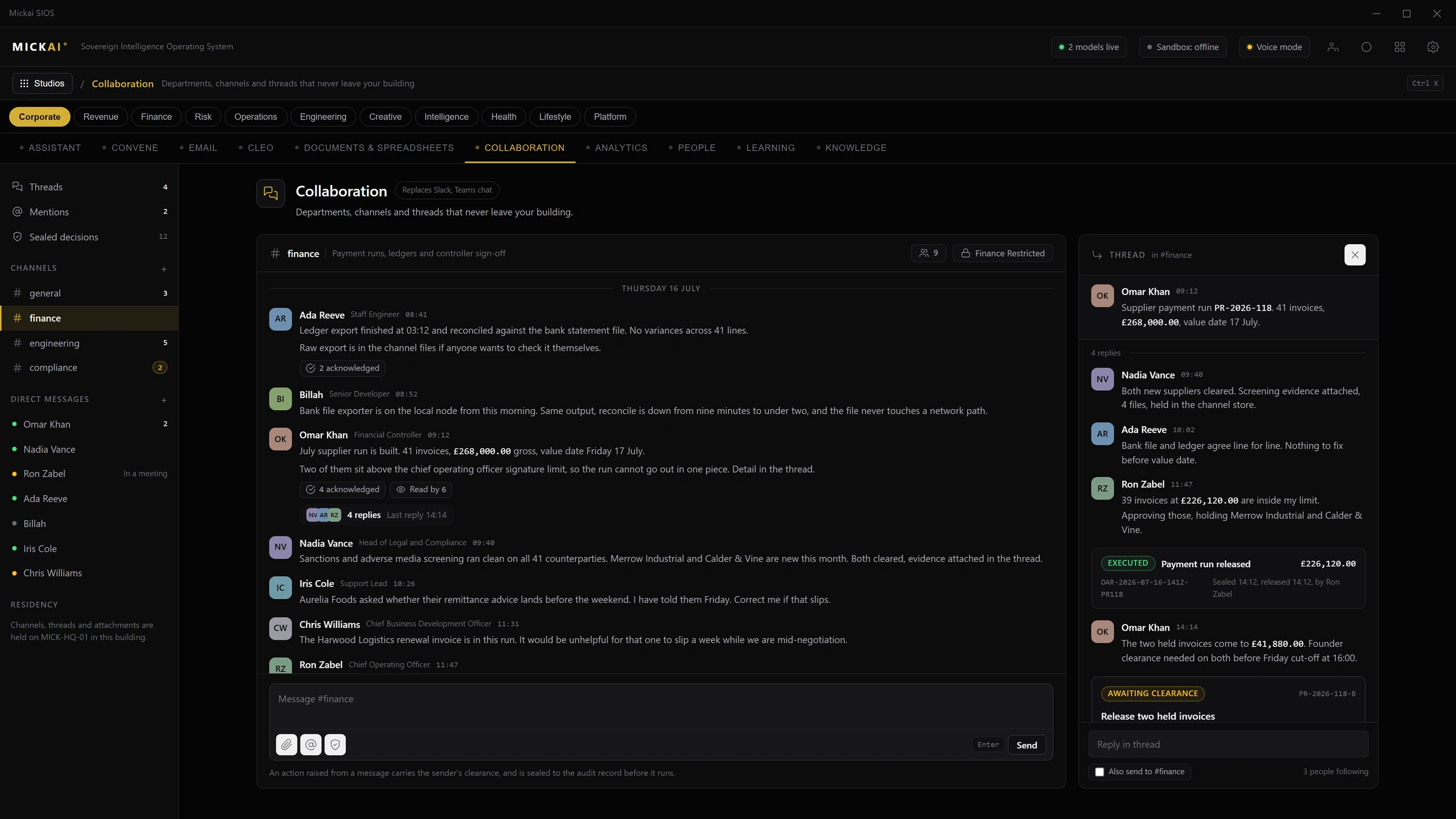Open direct message with Ada Reeve
This screenshot has width=1456, height=819.
click(x=89, y=499)
